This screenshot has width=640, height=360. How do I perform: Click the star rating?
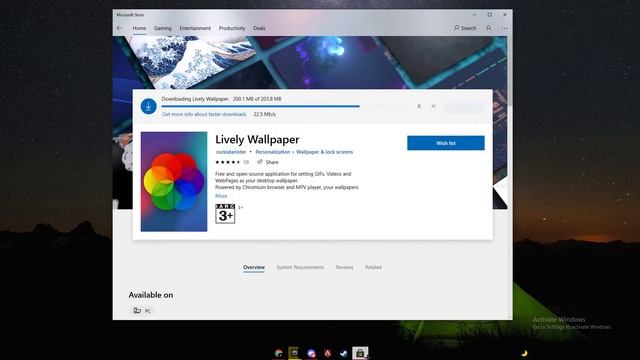coord(228,162)
